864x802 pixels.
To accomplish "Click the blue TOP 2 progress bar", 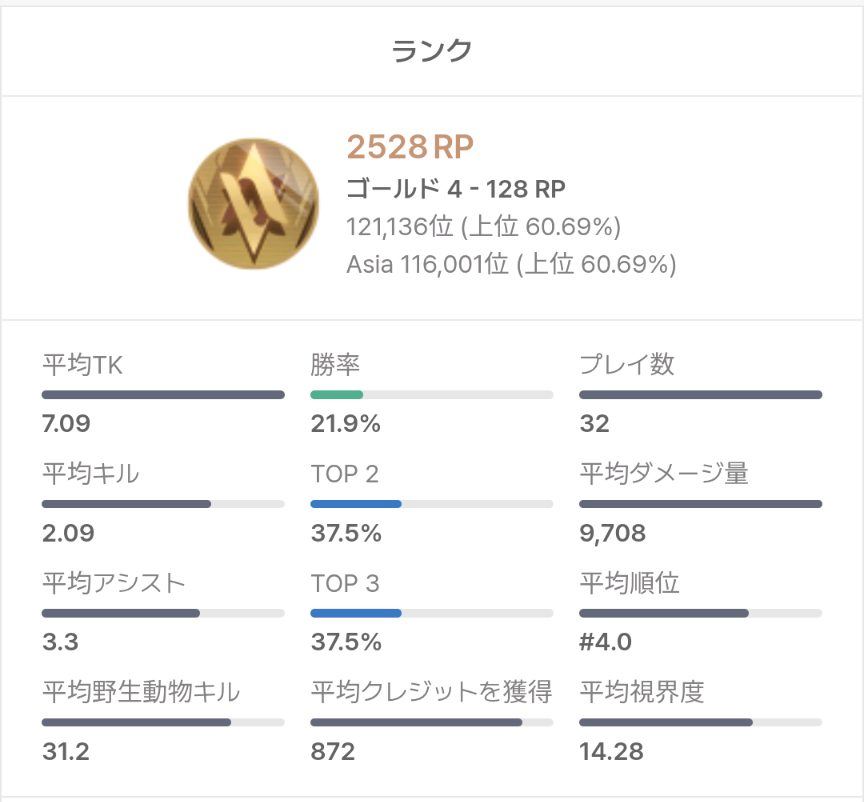I will (431, 504).
